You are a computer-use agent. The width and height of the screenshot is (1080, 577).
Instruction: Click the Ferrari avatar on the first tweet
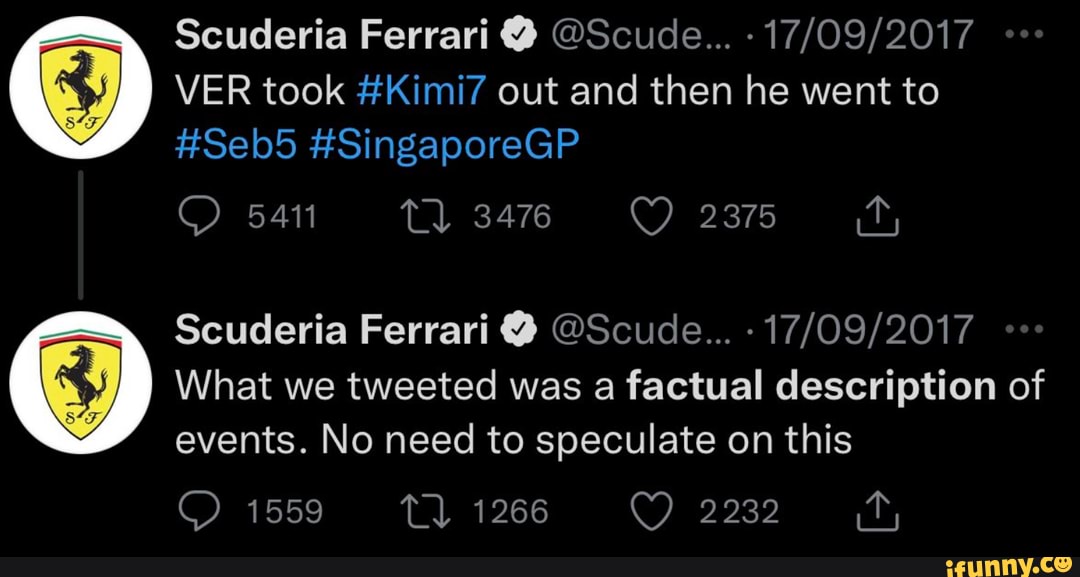click(x=80, y=87)
